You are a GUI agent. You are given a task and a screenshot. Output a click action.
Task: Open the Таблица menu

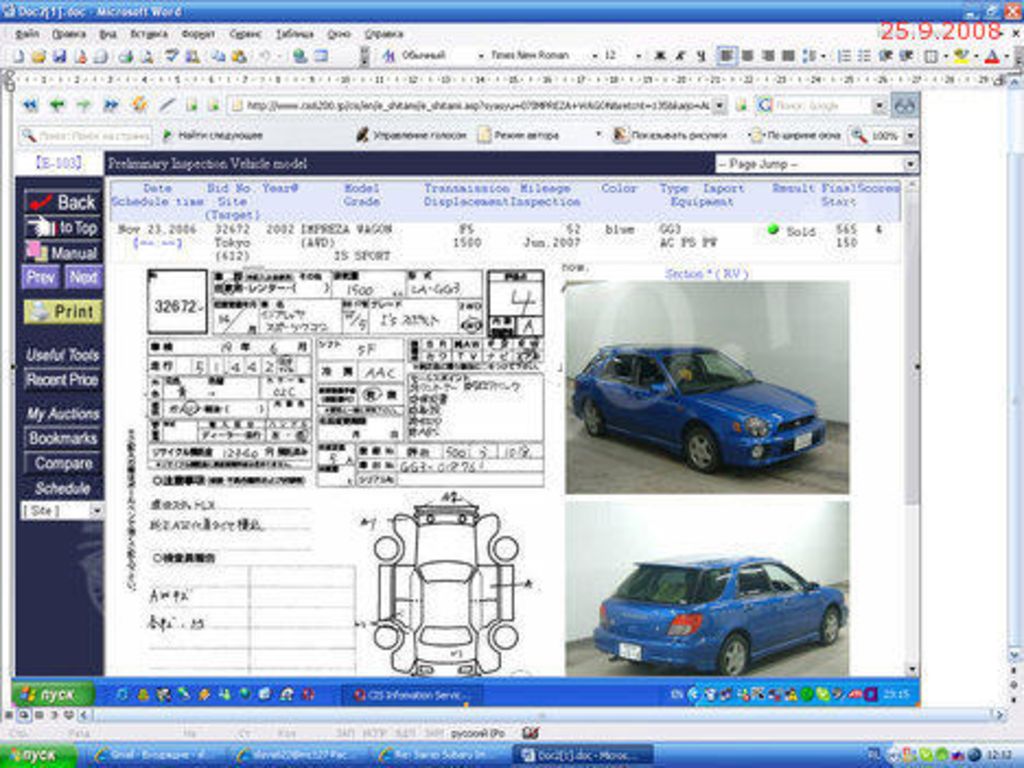click(x=295, y=33)
